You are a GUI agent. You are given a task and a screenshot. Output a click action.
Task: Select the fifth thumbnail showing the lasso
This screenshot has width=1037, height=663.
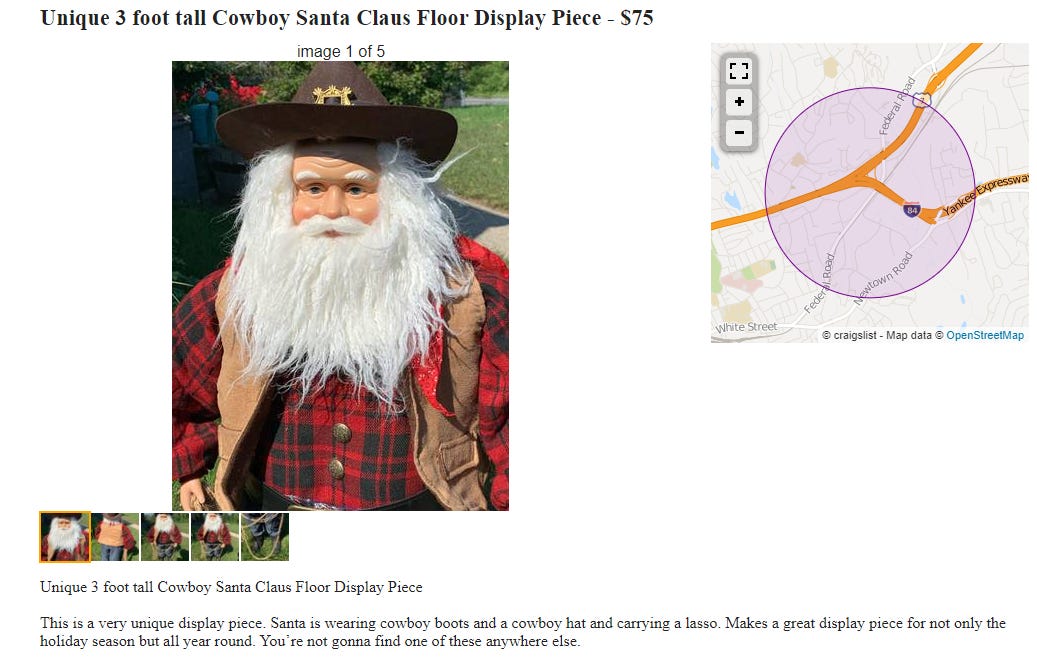pos(265,537)
